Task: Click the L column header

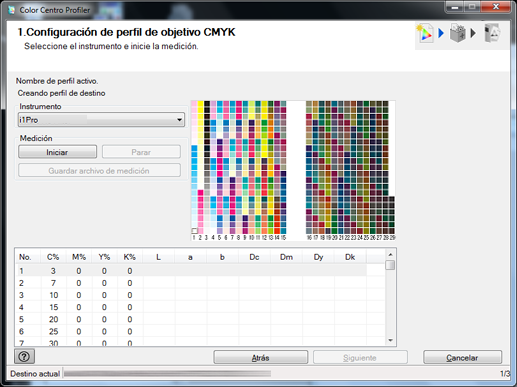Action: [159, 257]
